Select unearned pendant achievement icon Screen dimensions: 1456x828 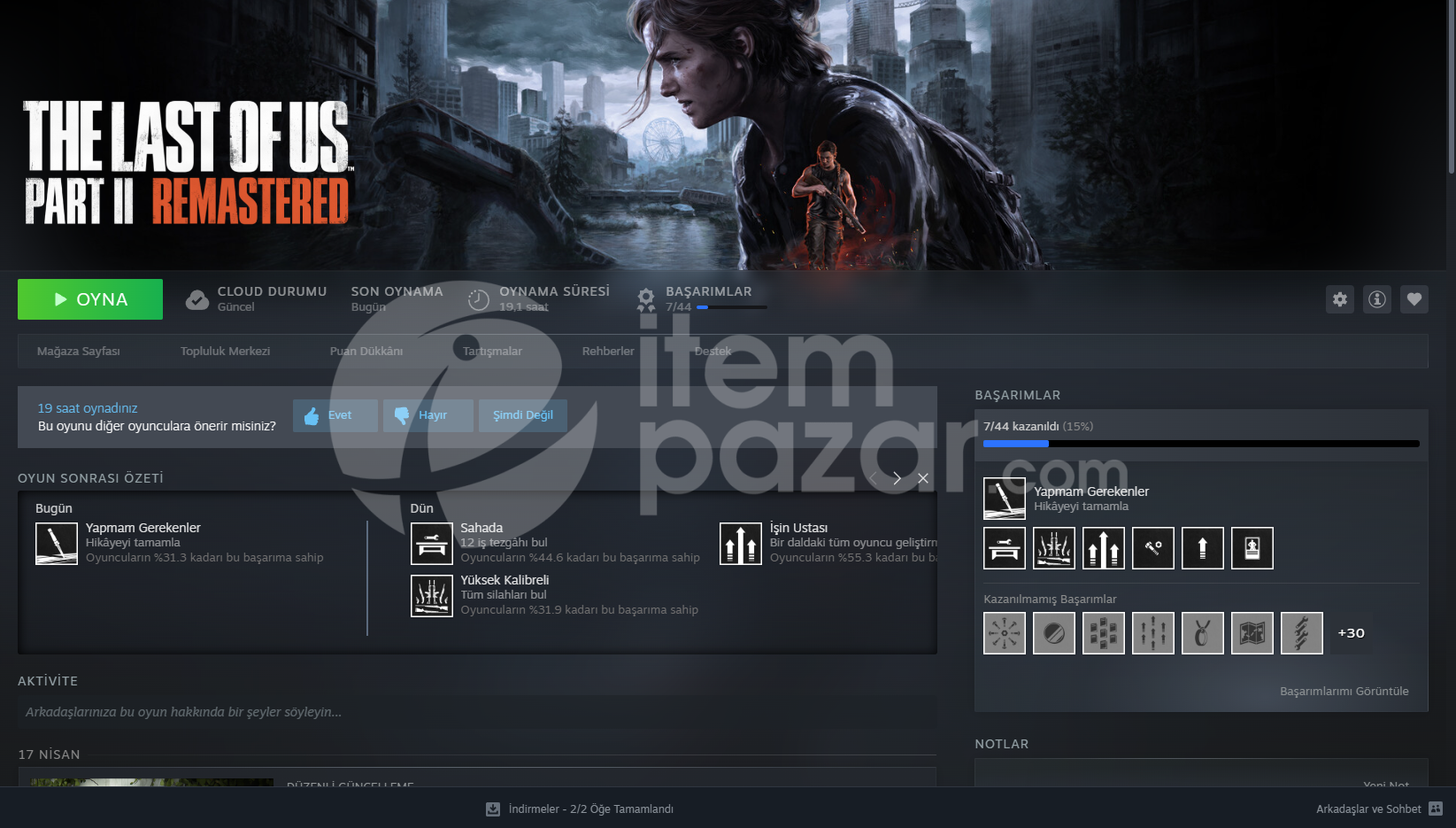(x=1203, y=633)
